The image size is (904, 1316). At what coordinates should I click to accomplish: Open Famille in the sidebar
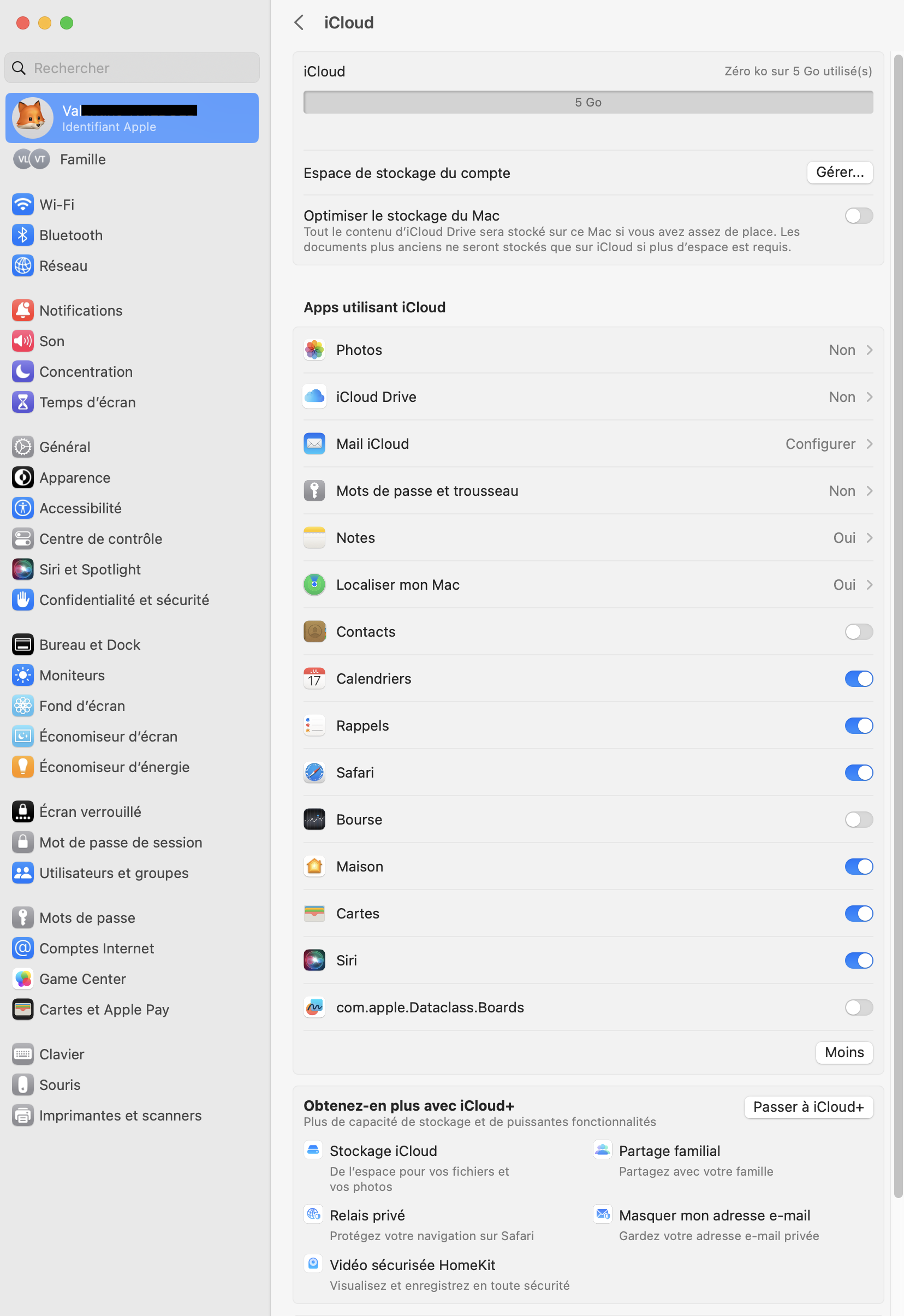click(132, 159)
